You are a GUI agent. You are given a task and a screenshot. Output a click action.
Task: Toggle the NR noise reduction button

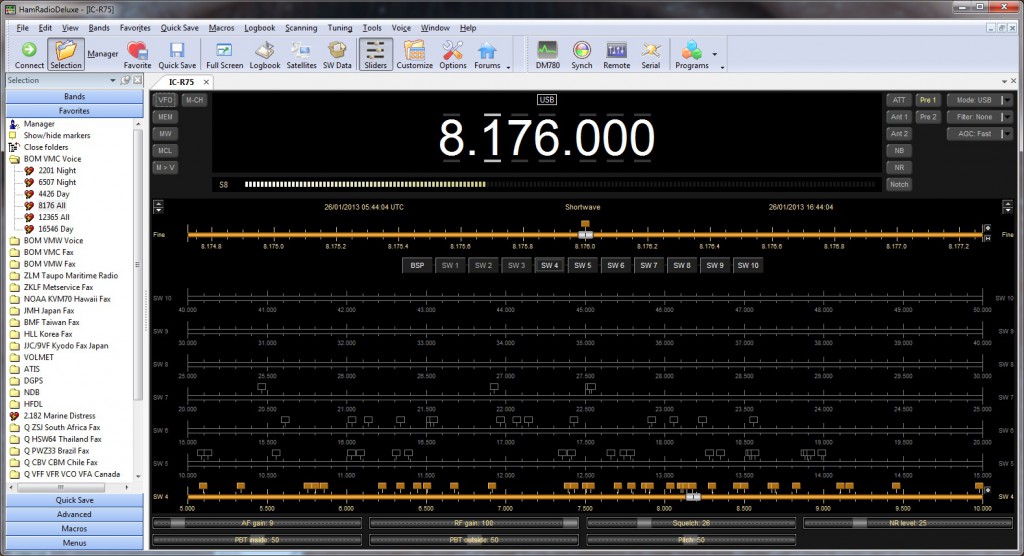tap(899, 167)
